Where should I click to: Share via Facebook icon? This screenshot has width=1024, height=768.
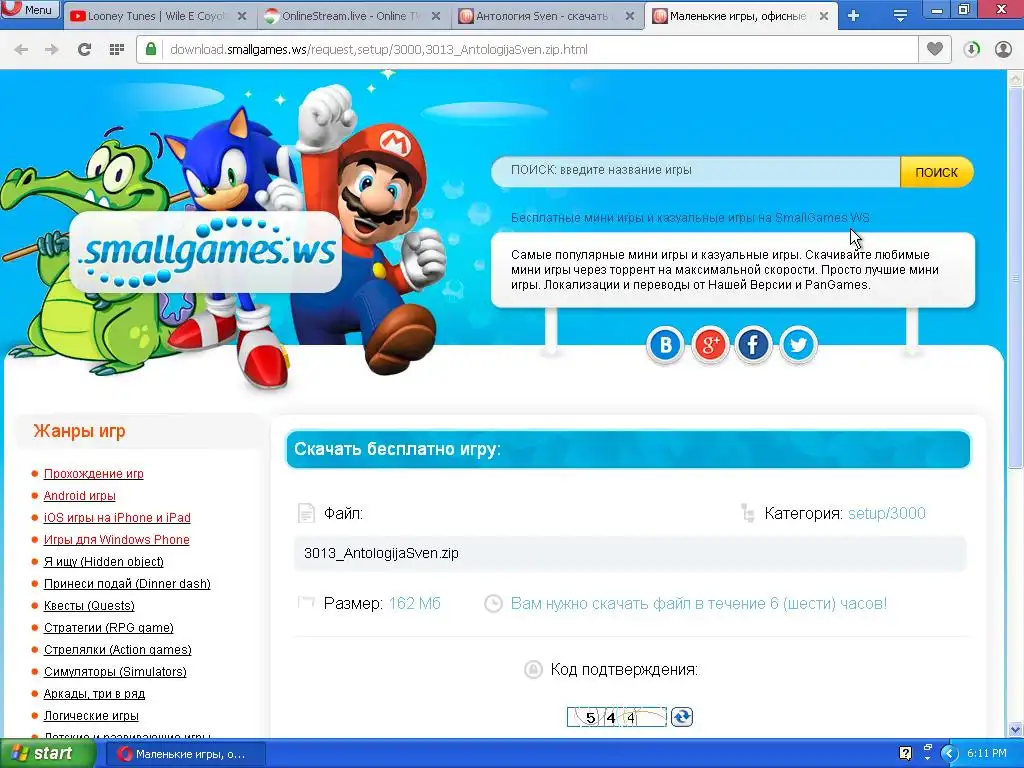[x=754, y=344]
